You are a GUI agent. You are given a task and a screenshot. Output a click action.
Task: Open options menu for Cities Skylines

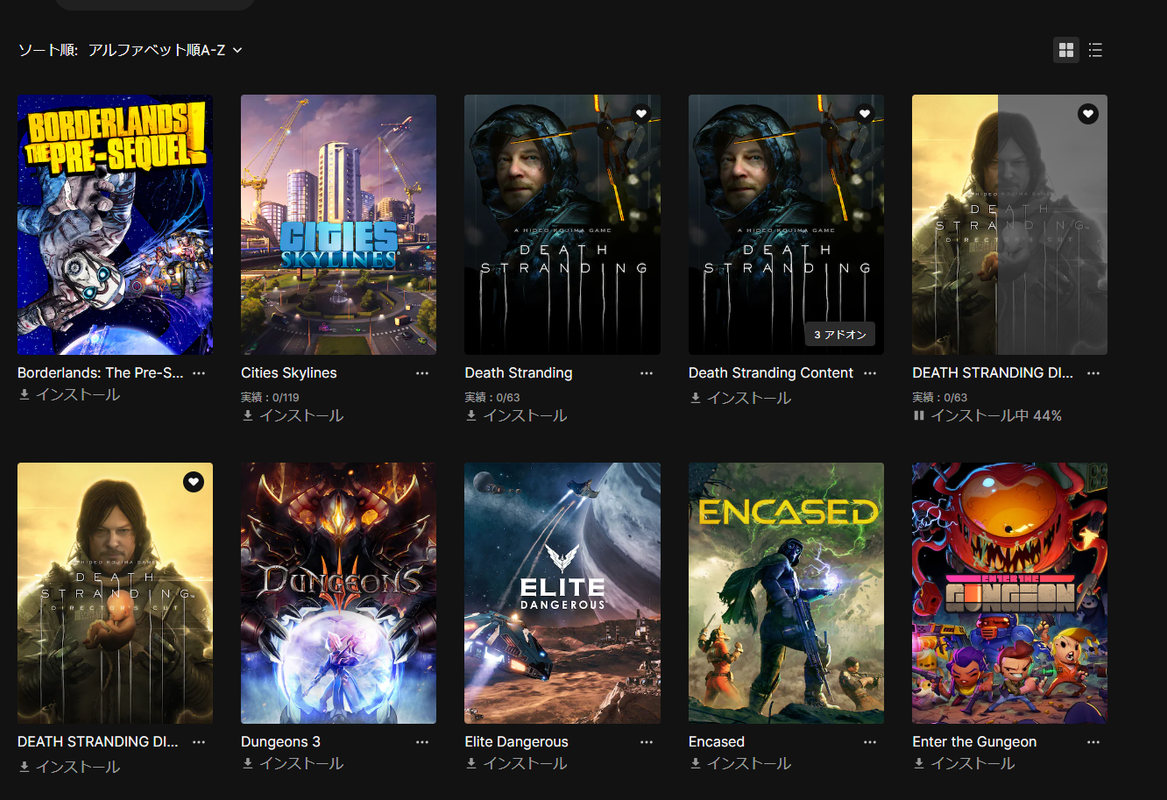(422, 373)
